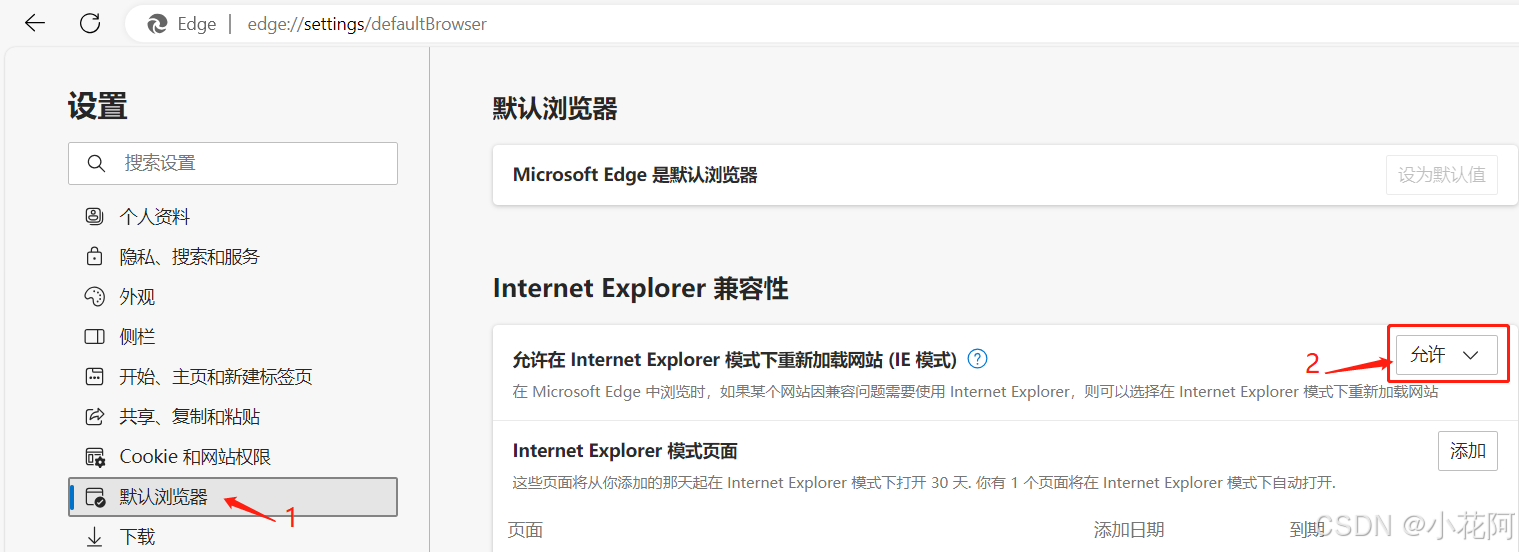
Task: Click the sidebar icon beside 侧栏
Action: 94,336
